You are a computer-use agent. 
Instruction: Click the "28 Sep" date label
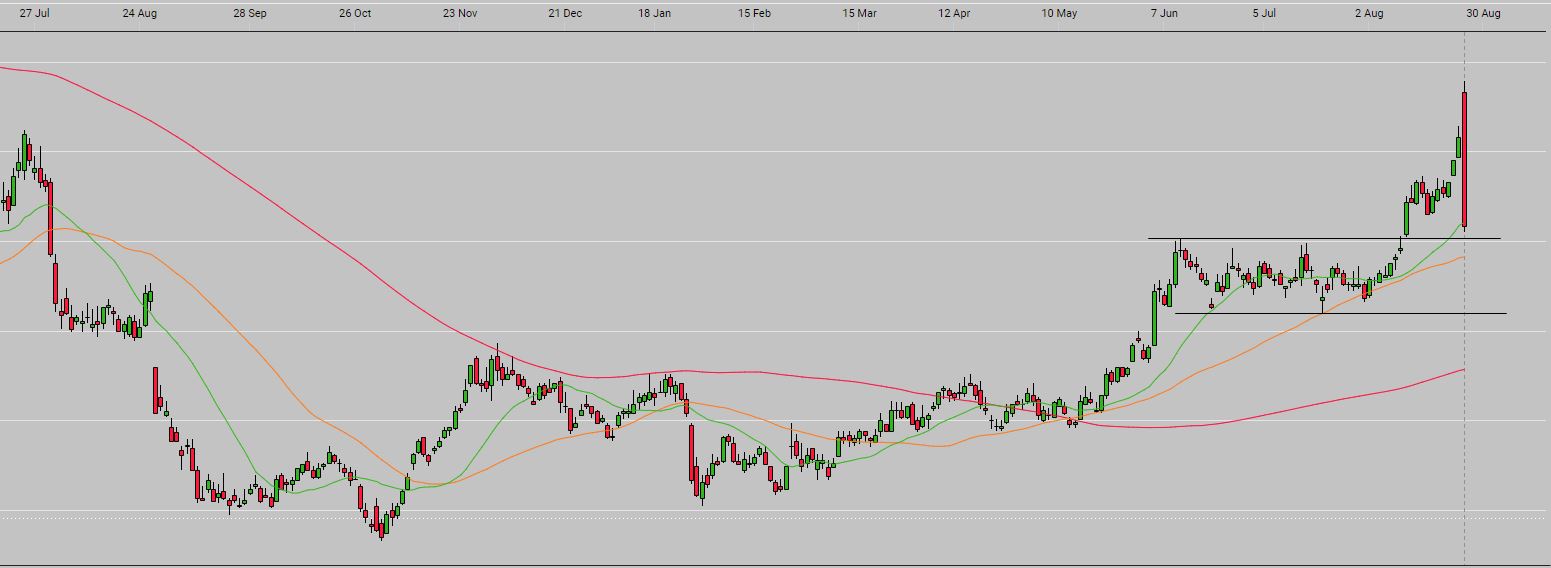(x=249, y=14)
